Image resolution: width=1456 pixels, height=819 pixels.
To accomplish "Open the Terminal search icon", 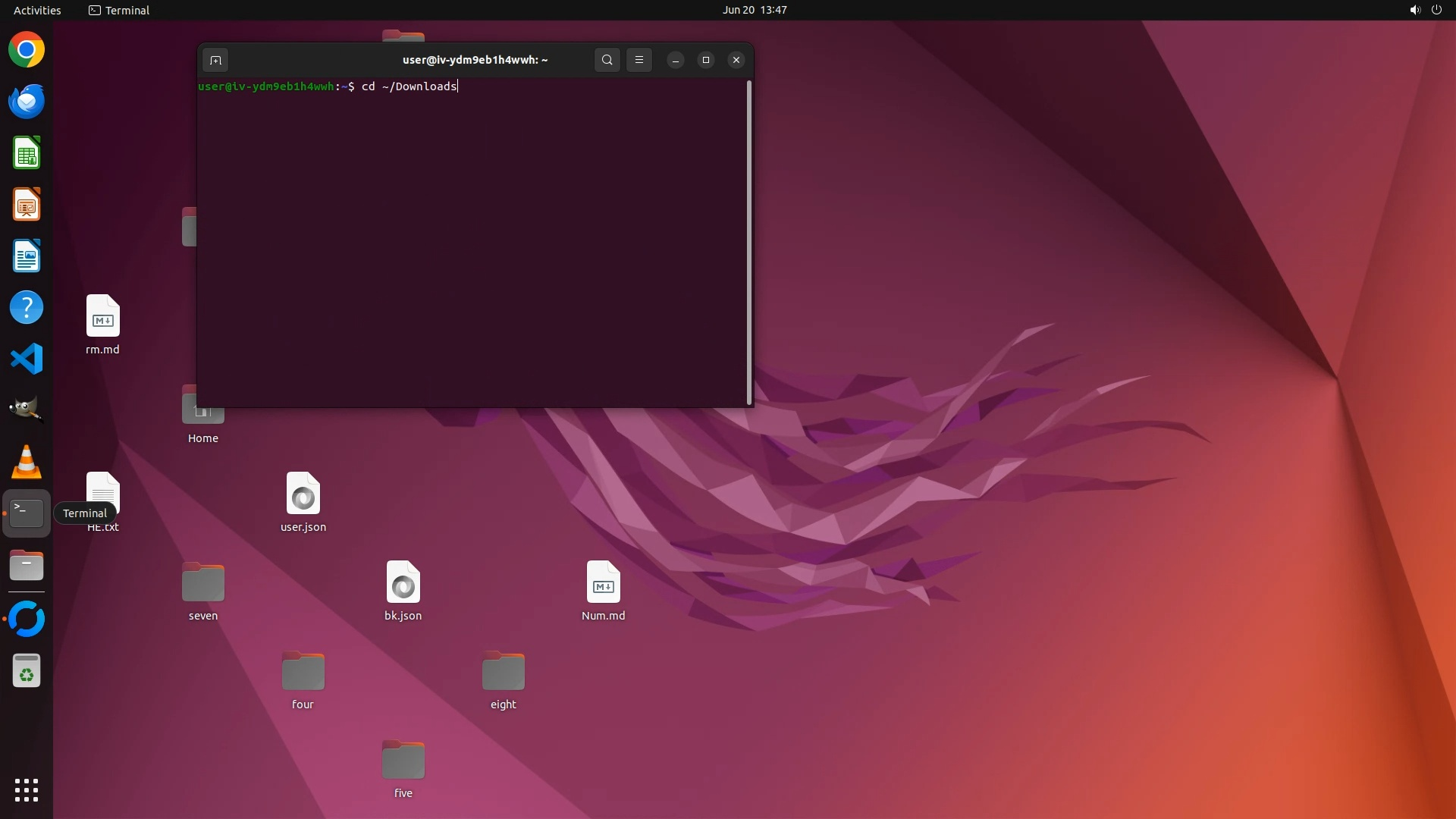I will (x=607, y=60).
